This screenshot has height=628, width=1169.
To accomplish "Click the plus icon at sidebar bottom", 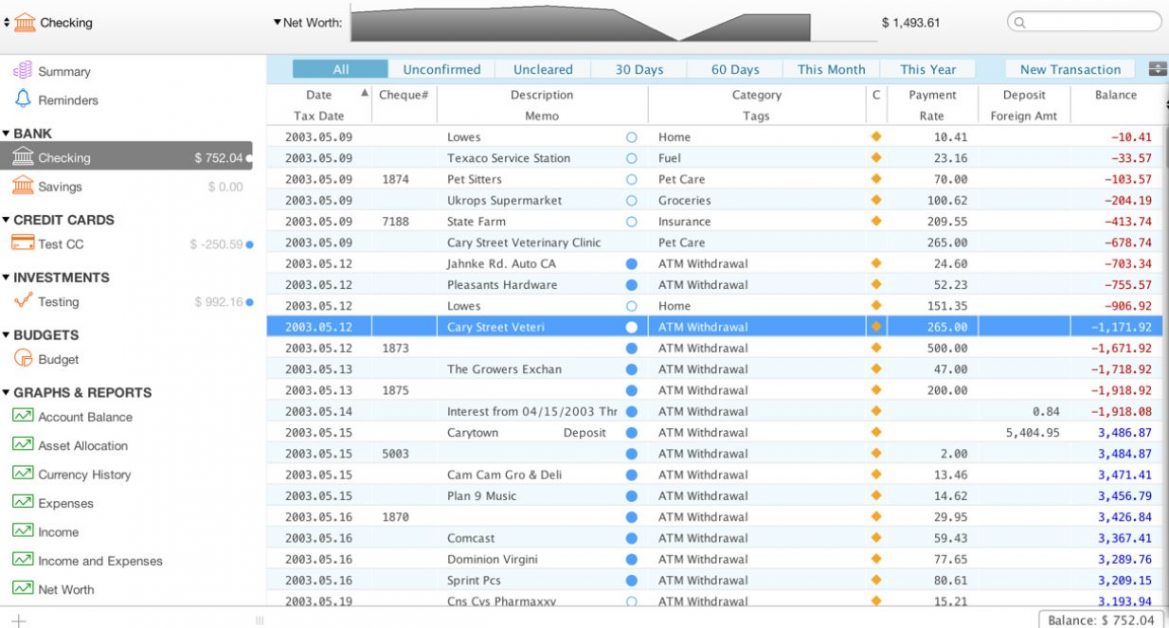I will (18, 620).
